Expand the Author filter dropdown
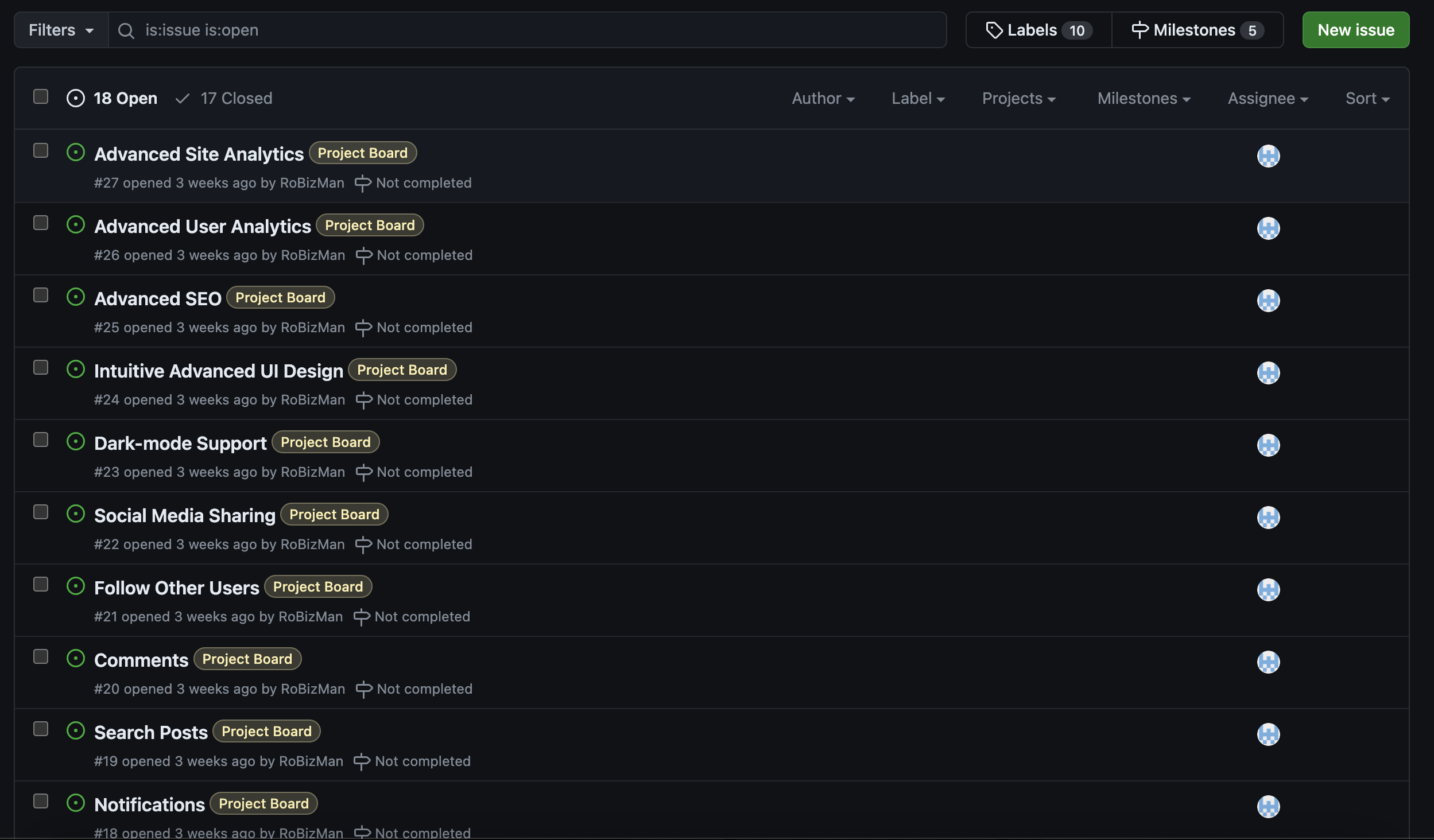The height and width of the screenshot is (840, 1434). pyautogui.click(x=823, y=99)
